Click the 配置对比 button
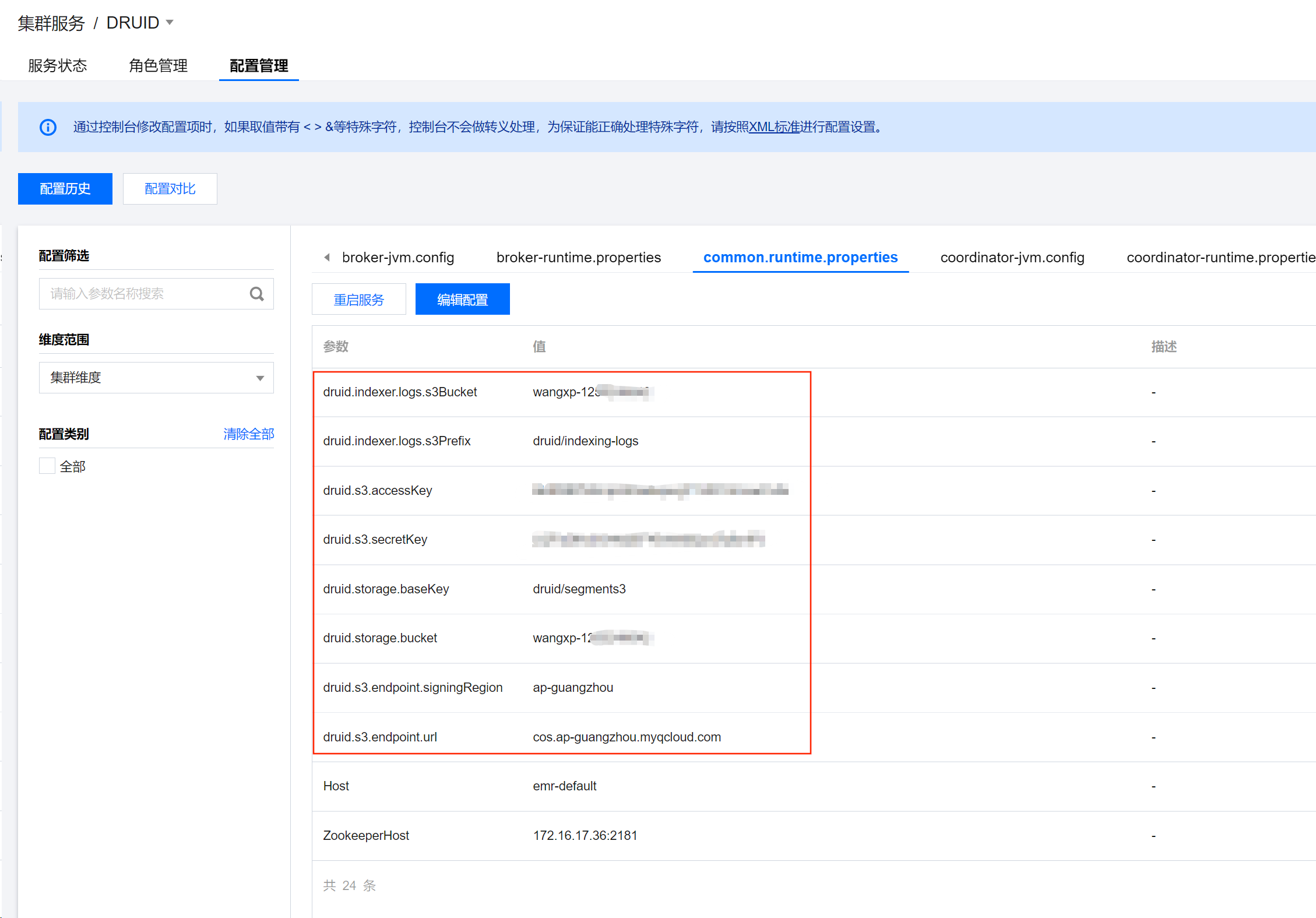The width and height of the screenshot is (1316, 918). point(170,188)
